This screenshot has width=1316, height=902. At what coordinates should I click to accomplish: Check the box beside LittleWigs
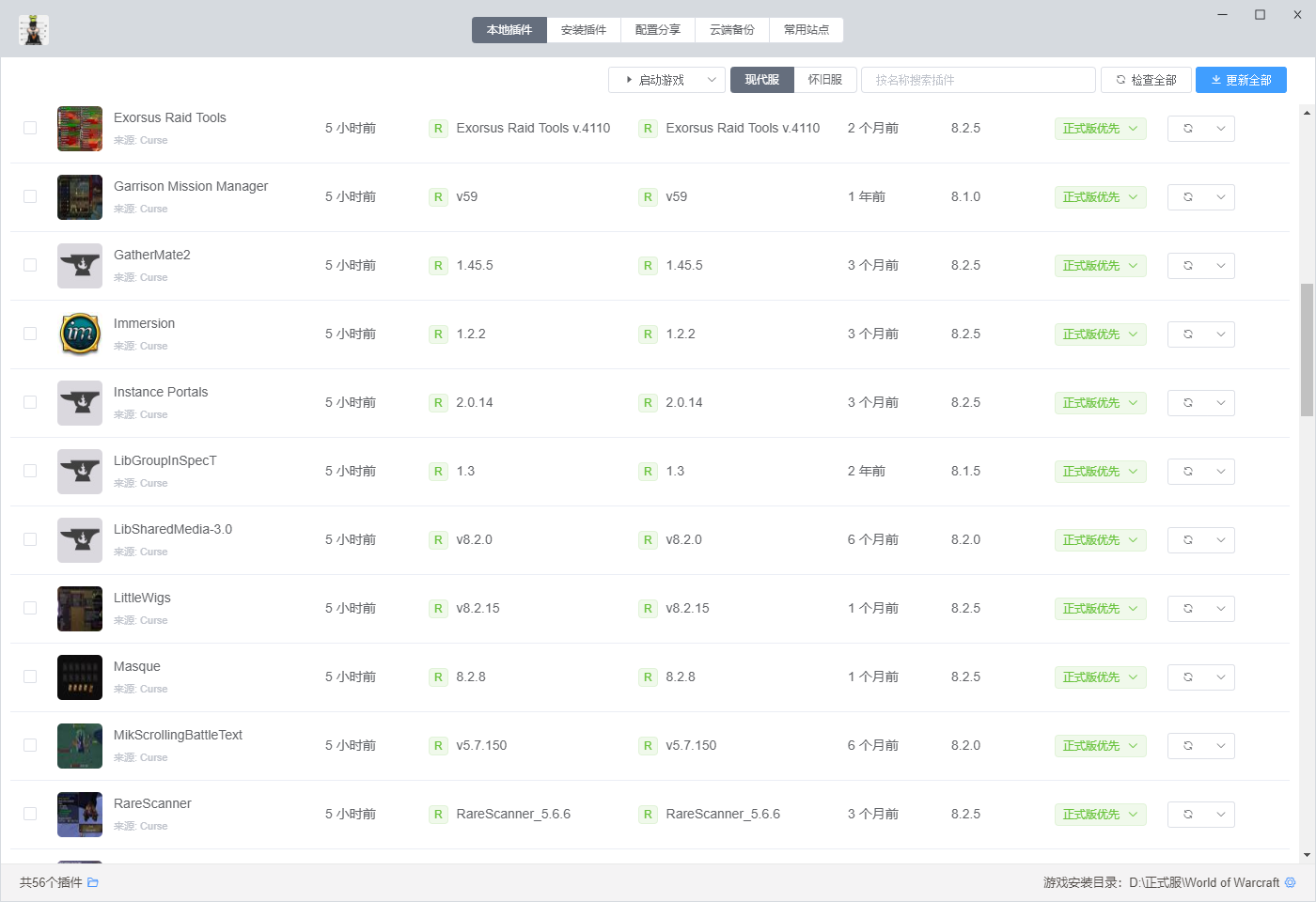click(x=30, y=608)
